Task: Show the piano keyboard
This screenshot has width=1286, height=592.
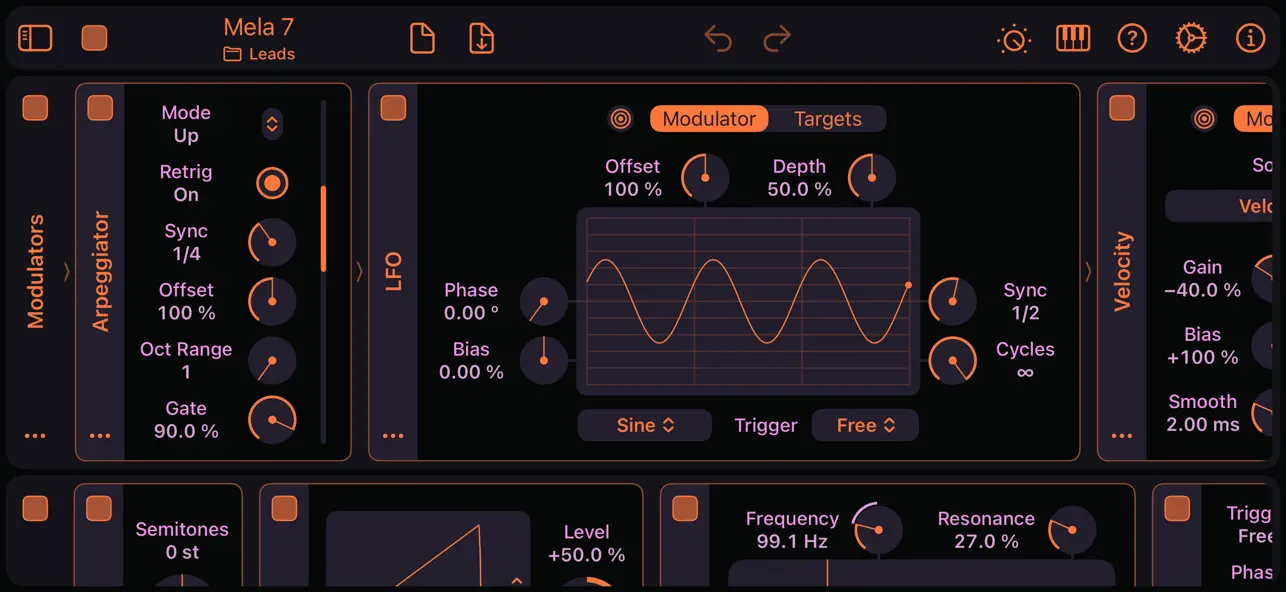Action: click(1073, 38)
